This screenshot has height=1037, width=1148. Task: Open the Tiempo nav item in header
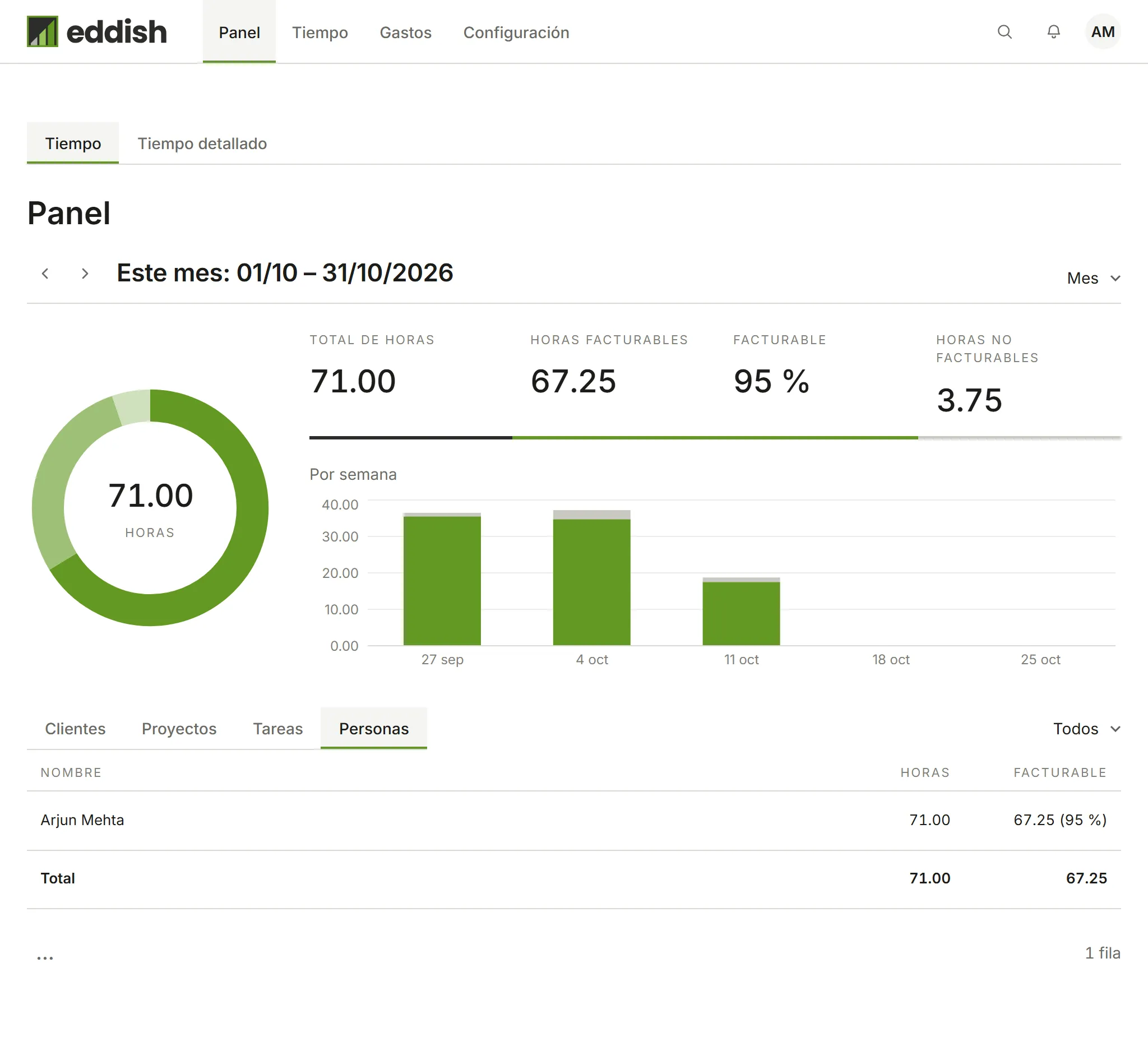pos(320,33)
